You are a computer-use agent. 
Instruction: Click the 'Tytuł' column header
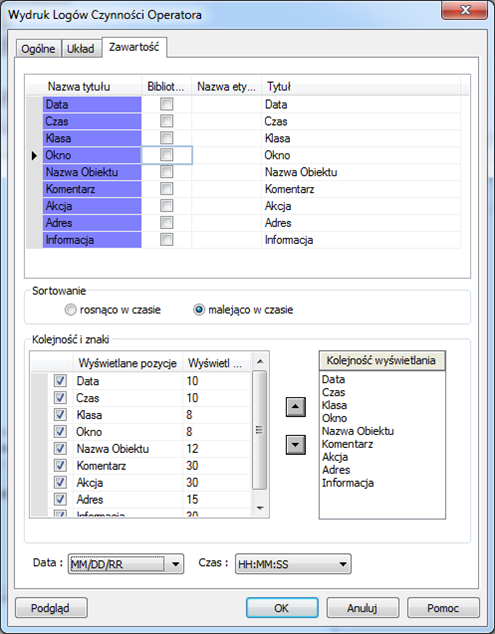click(361, 87)
